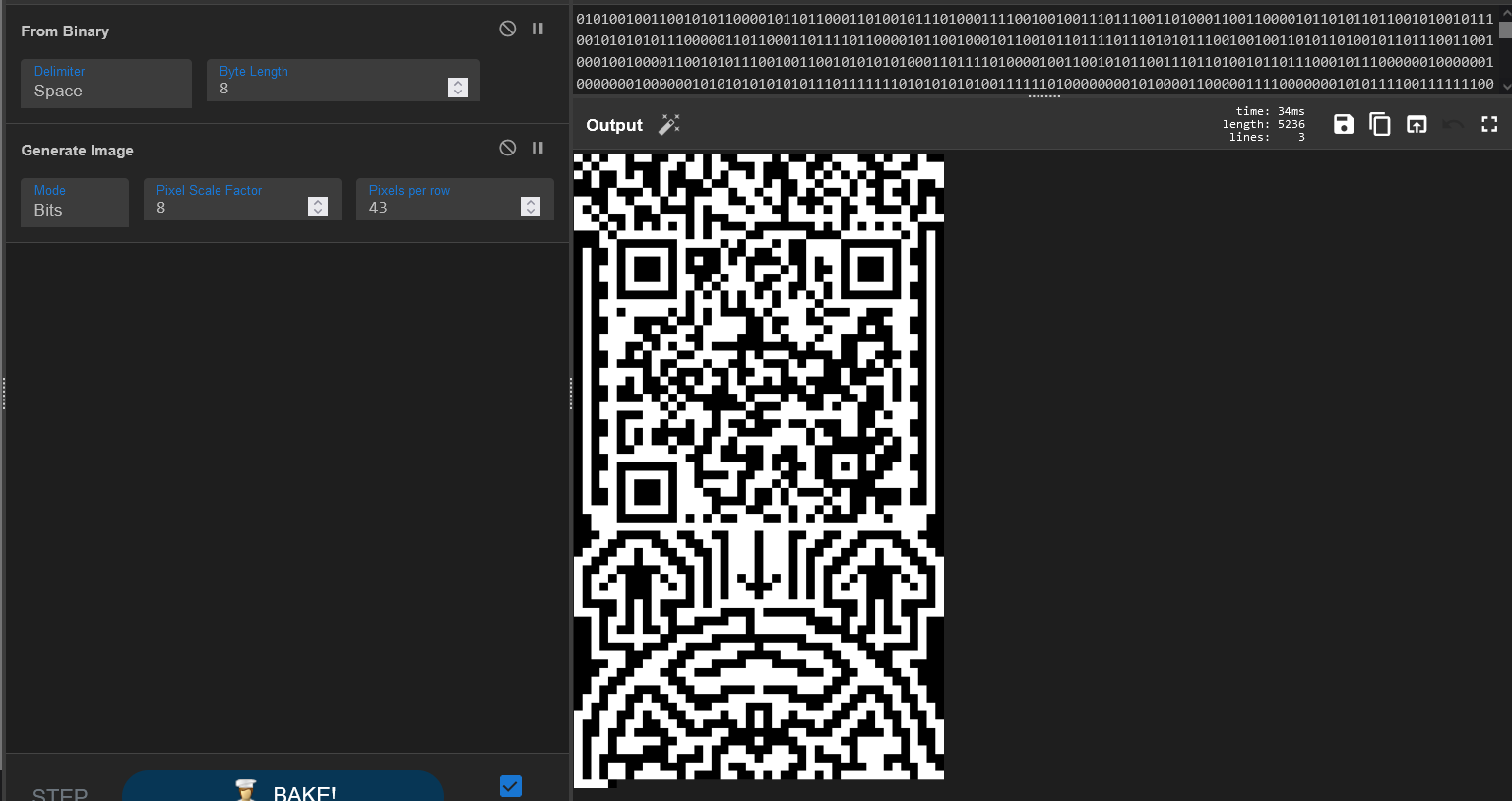Replace input with output
Screen dimensions: 1512x801
tap(1417, 124)
